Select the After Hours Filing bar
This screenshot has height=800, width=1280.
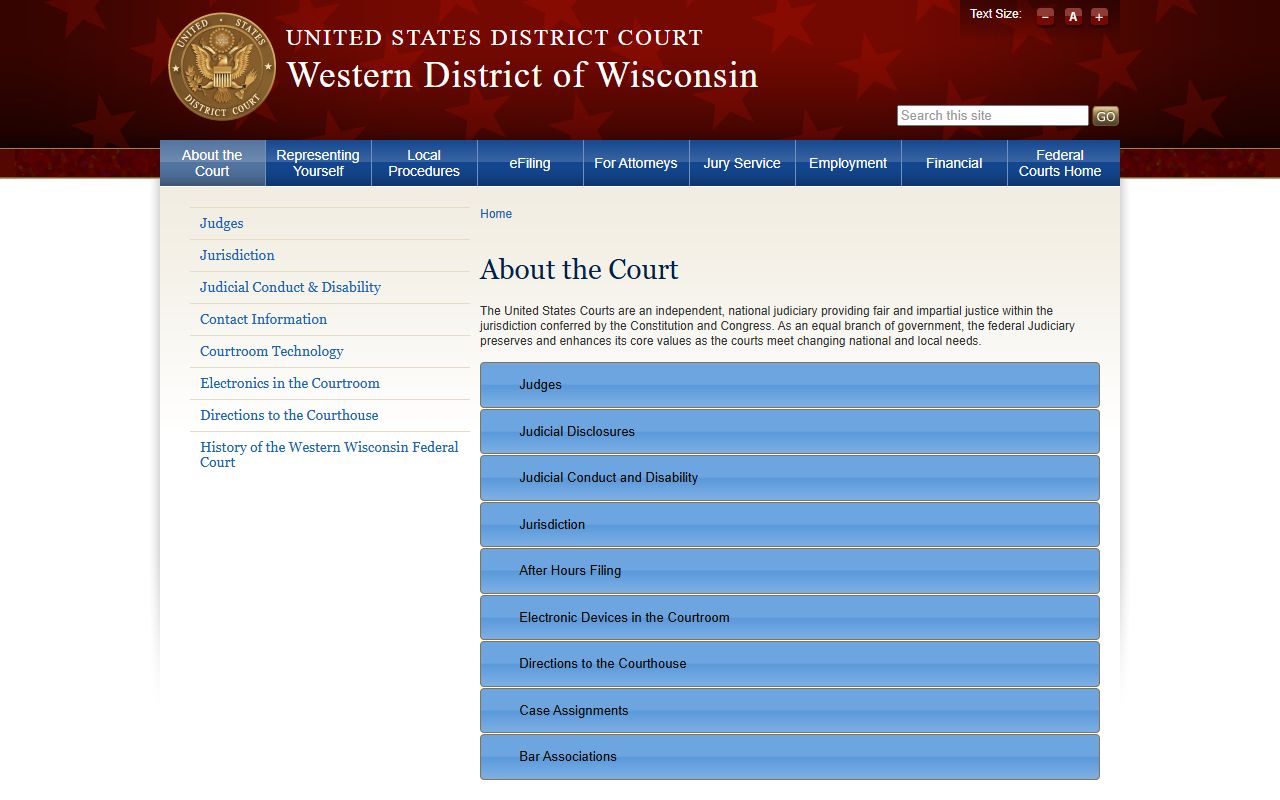(x=790, y=571)
